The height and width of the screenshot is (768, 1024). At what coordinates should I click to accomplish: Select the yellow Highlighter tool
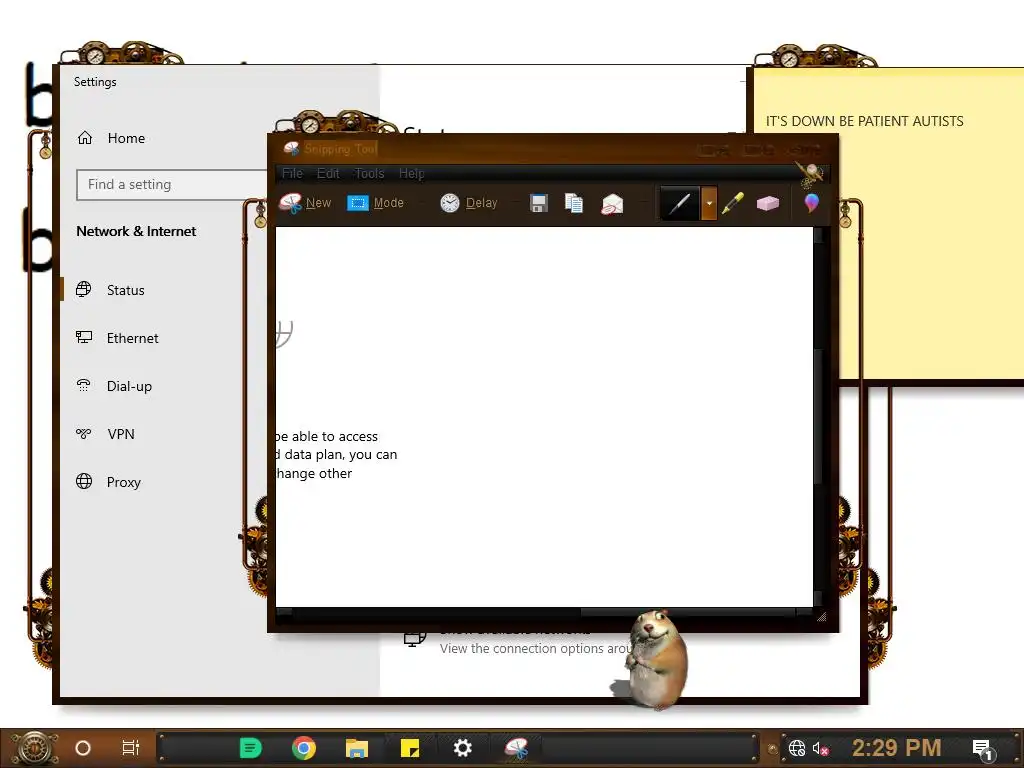click(733, 203)
